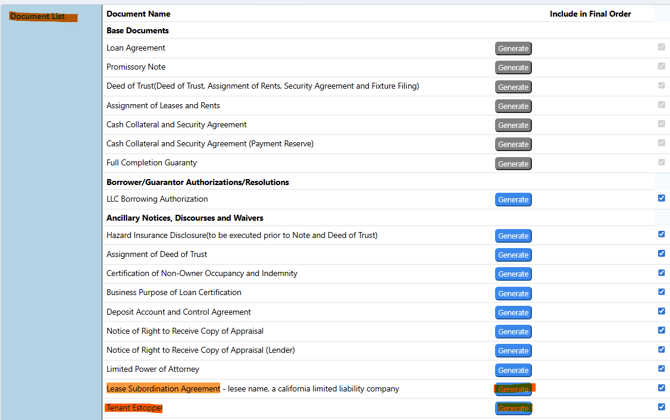This screenshot has width=670, height=420.
Task: Generate the Loan Agreement document
Action: (x=513, y=48)
